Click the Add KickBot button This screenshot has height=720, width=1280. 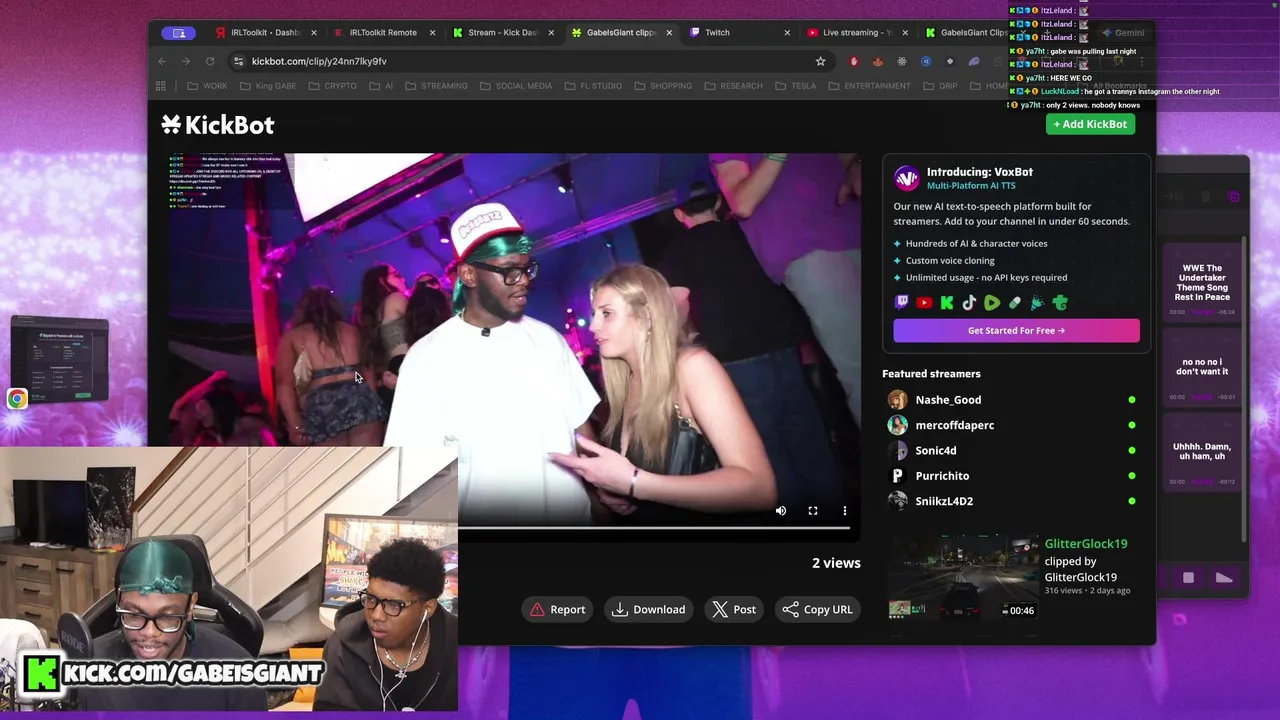pyautogui.click(x=1090, y=124)
